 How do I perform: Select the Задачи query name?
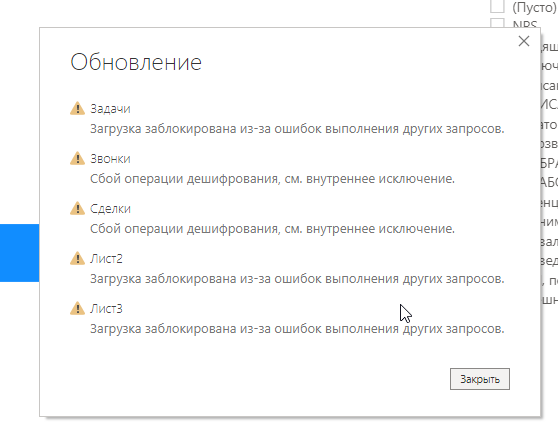(x=110, y=108)
